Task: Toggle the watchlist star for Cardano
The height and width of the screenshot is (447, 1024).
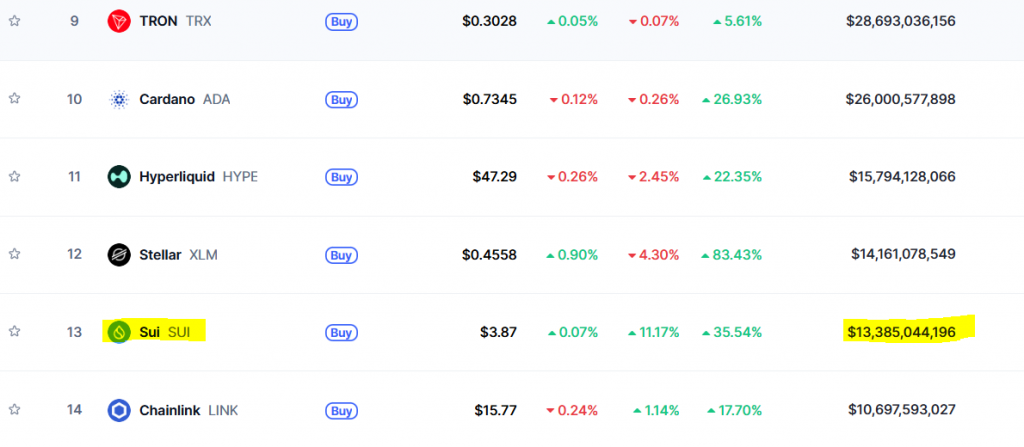Action: coord(14,99)
